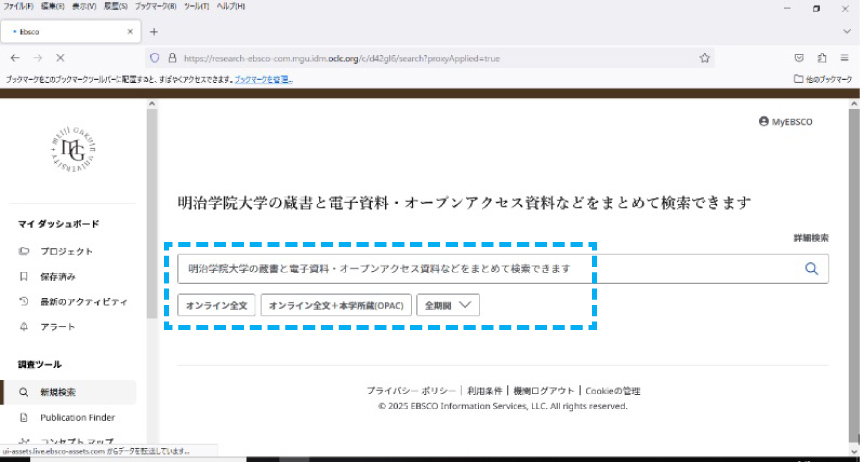Open the 他のブックマーク folder

click(x=823, y=79)
